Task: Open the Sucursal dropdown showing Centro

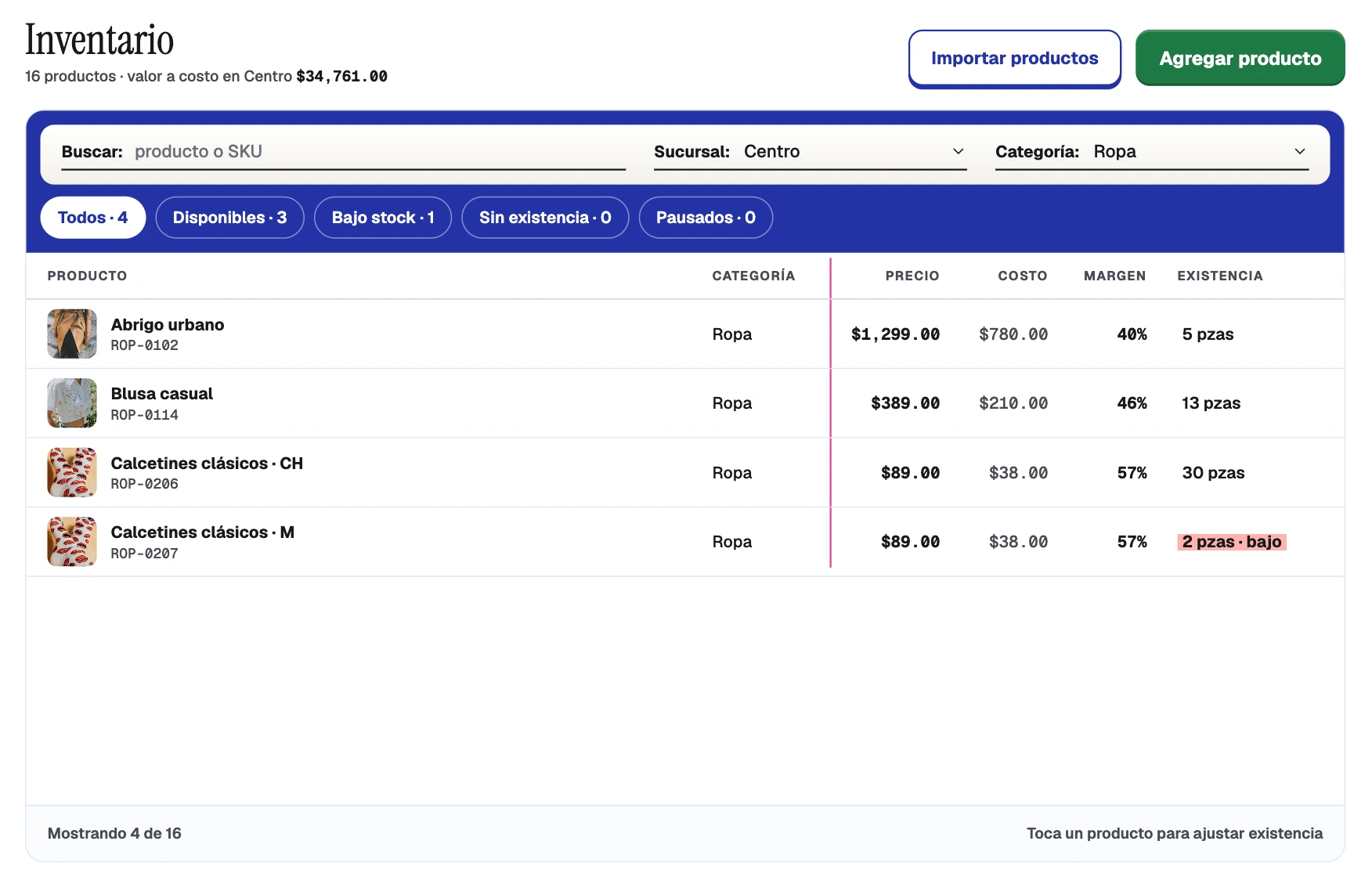Action: [811, 152]
